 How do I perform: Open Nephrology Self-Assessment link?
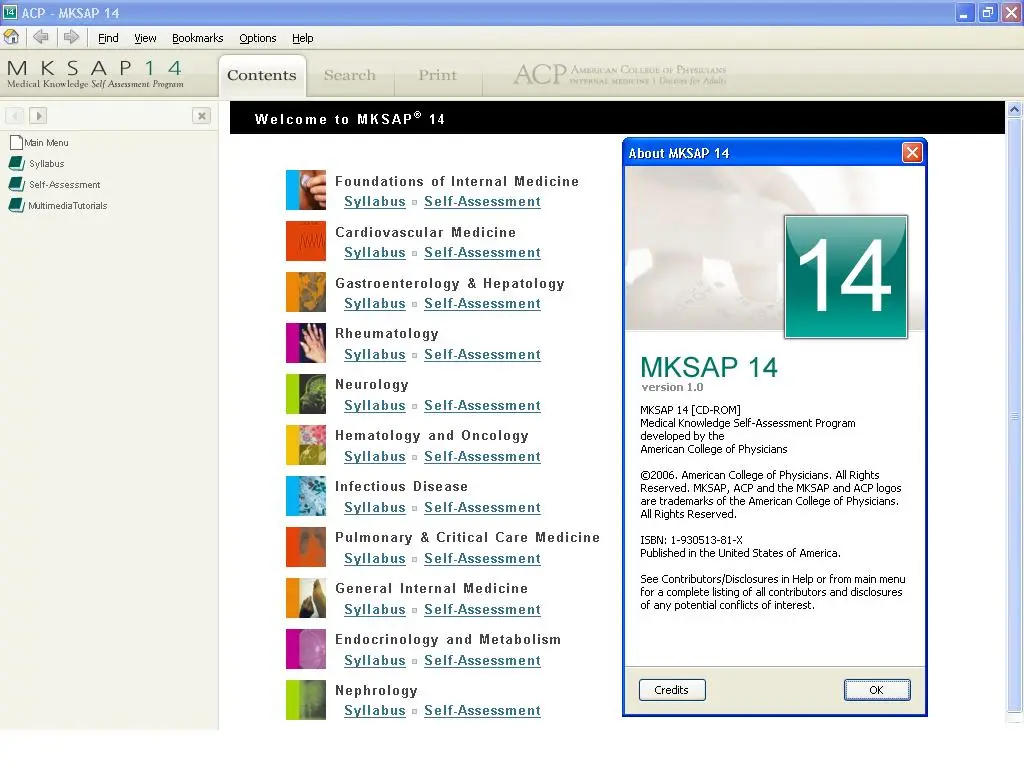482,711
